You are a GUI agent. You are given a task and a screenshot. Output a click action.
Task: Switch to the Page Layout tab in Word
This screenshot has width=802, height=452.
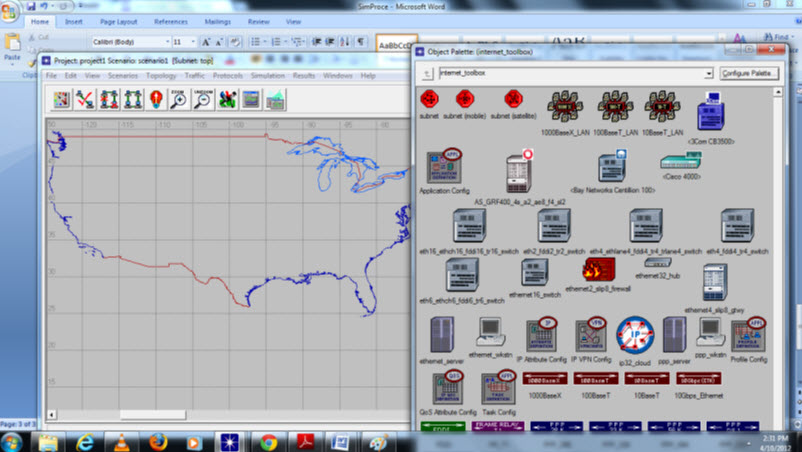pos(119,22)
